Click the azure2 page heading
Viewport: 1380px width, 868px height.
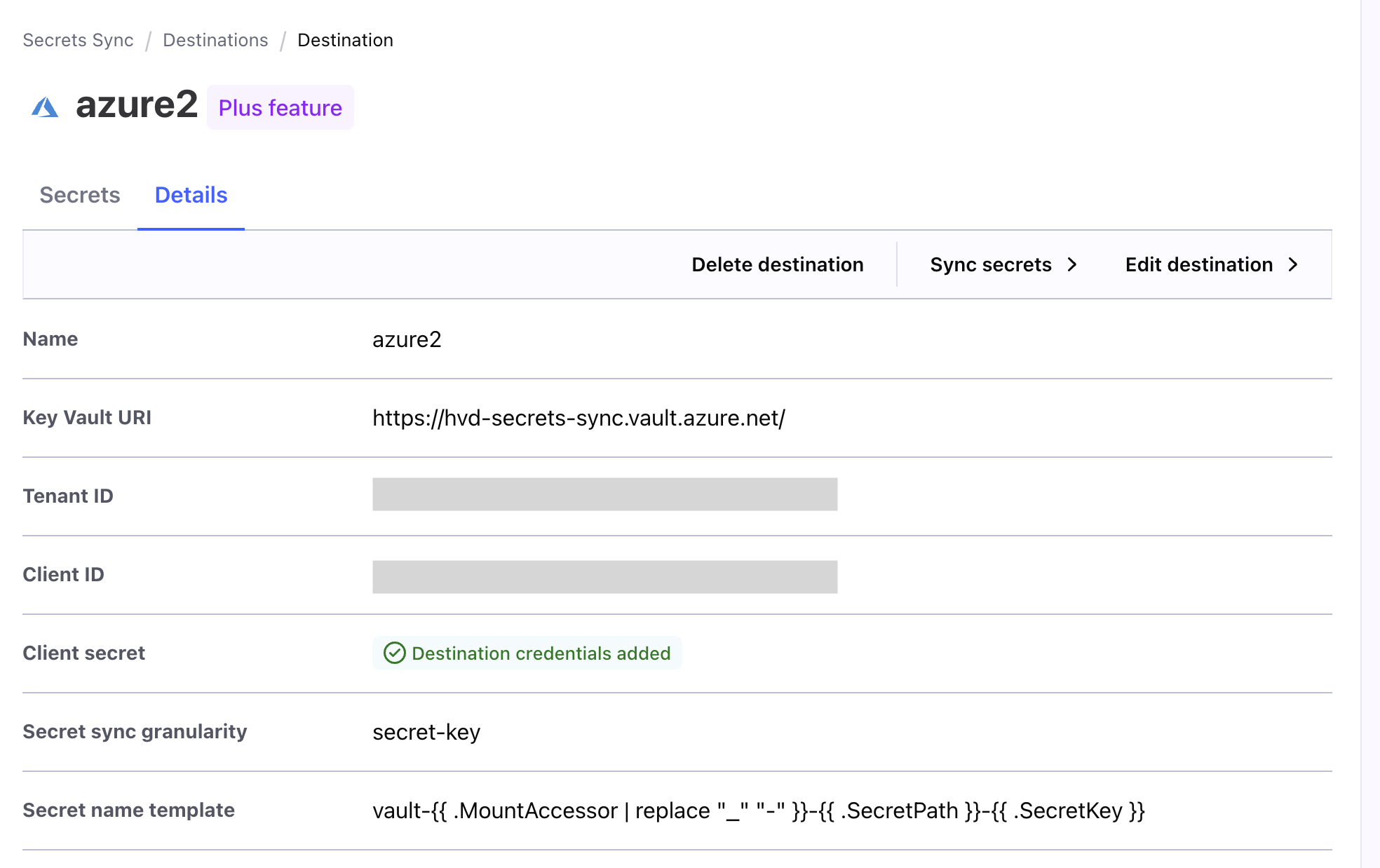(x=137, y=105)
